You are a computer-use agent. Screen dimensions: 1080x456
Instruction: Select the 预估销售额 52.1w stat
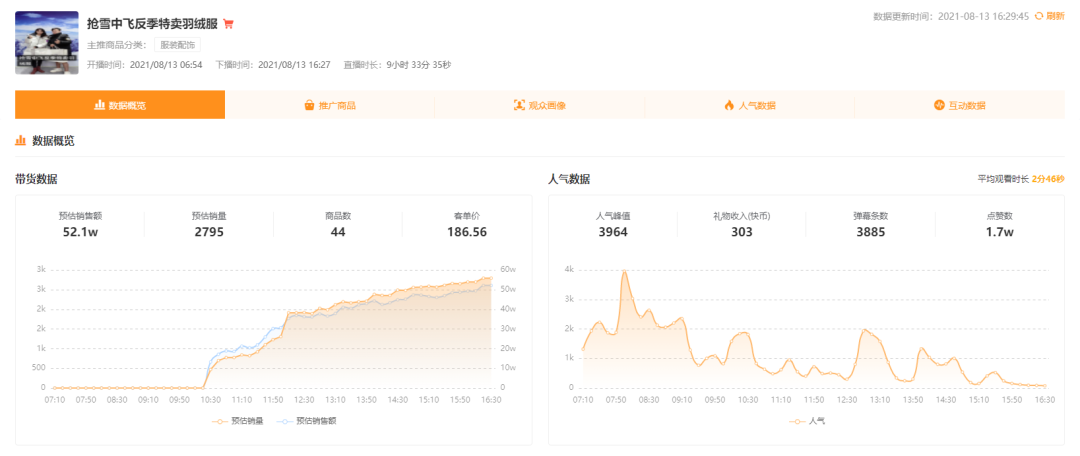tap(80, 225)
